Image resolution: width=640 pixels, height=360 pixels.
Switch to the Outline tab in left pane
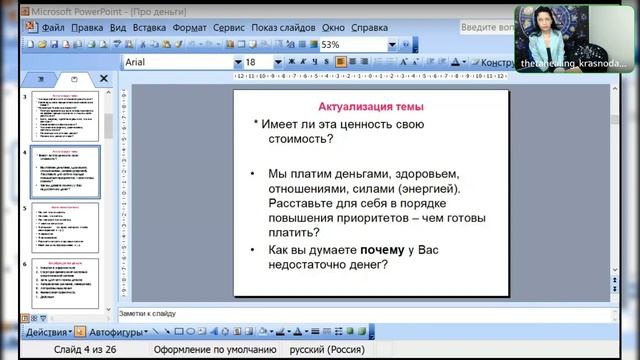point(40,79)
